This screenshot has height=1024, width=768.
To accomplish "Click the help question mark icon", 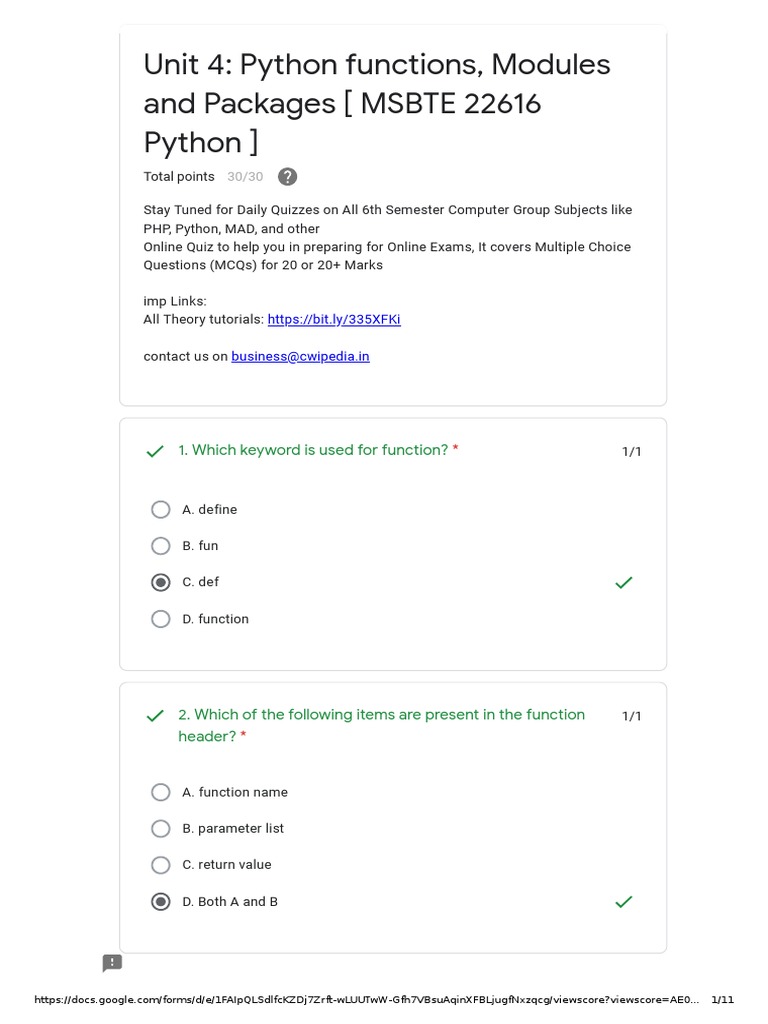I will point(287,177).
